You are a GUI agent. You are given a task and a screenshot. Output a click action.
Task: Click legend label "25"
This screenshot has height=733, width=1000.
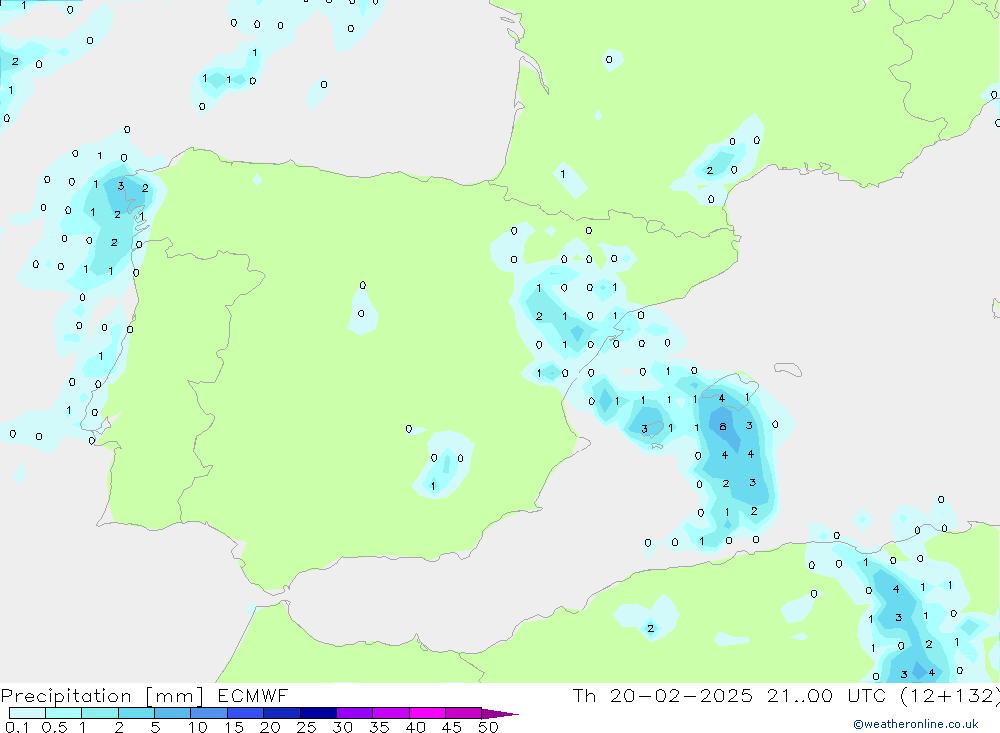pos(306,727)
